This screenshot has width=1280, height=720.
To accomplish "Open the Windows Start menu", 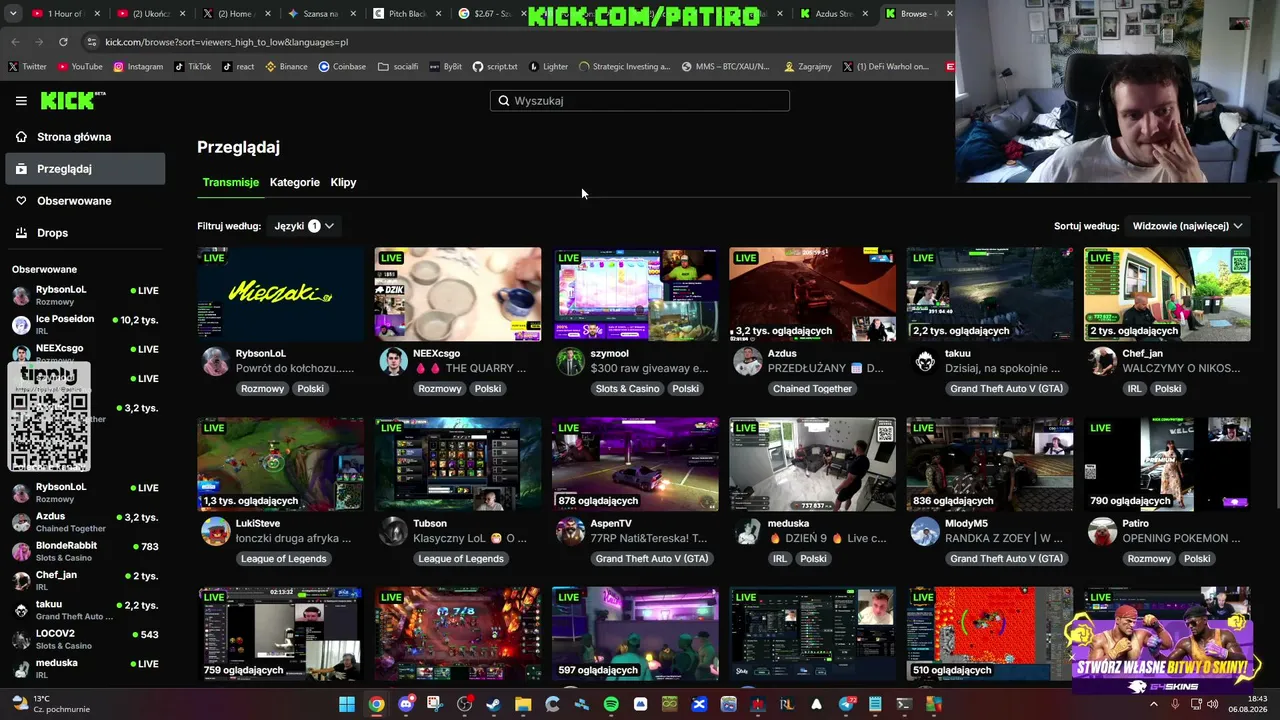I will click(346, 704).
